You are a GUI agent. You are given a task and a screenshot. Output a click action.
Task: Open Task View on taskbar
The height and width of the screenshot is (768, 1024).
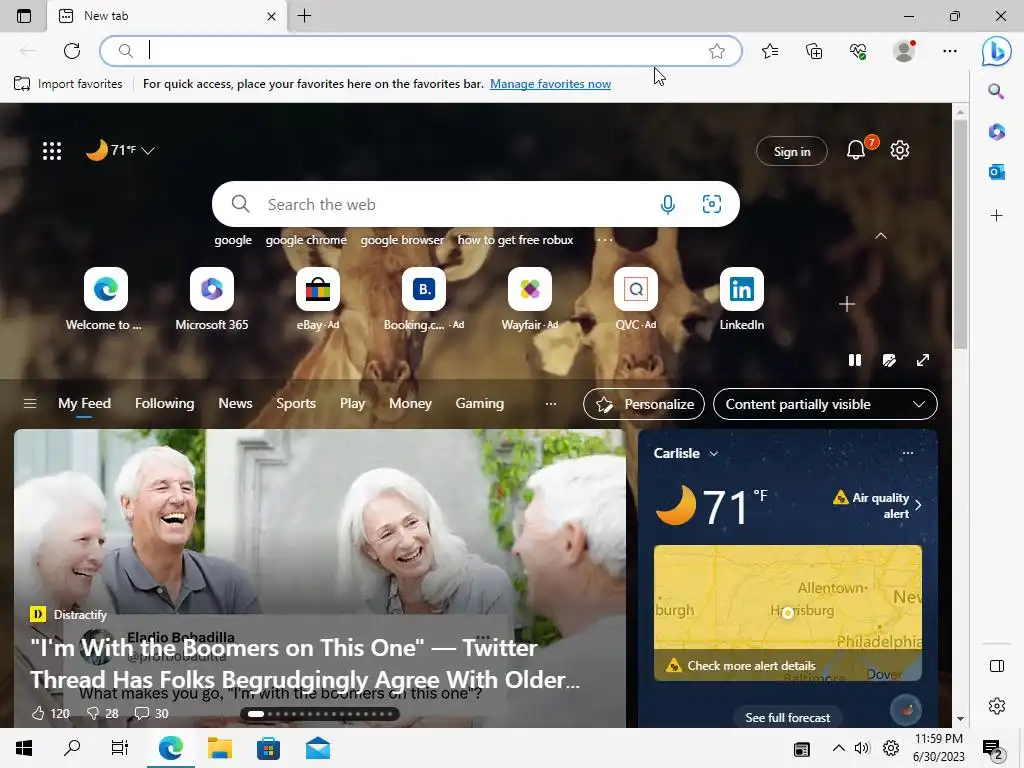click(x=120, y=748)
